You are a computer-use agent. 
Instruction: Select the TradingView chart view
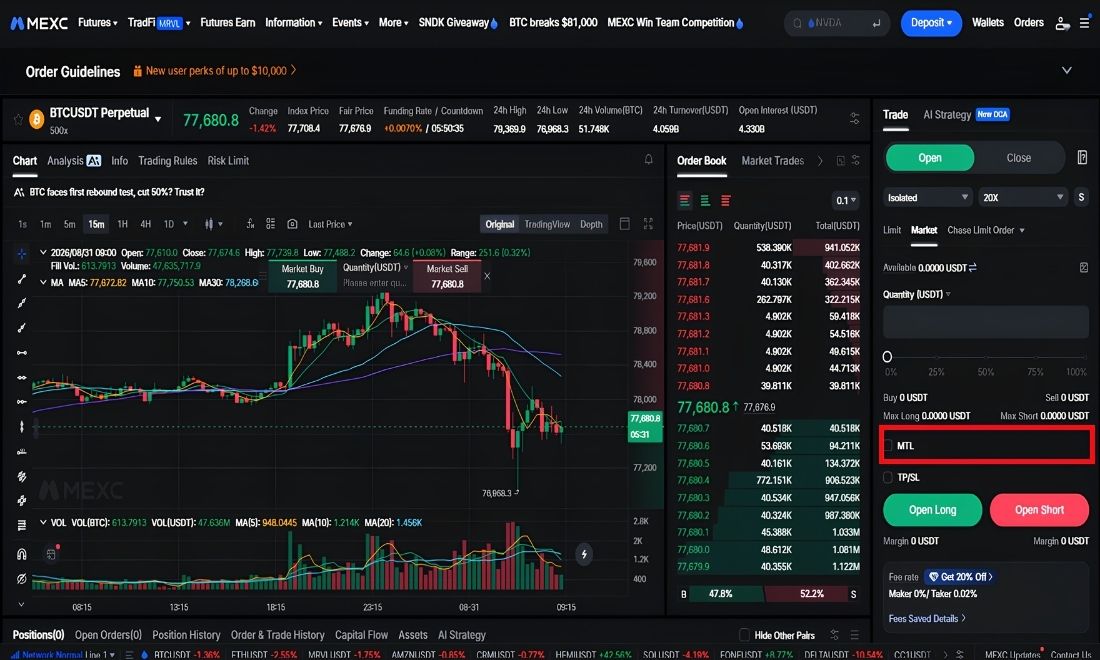pyautogui.click(x=547, y=224)
